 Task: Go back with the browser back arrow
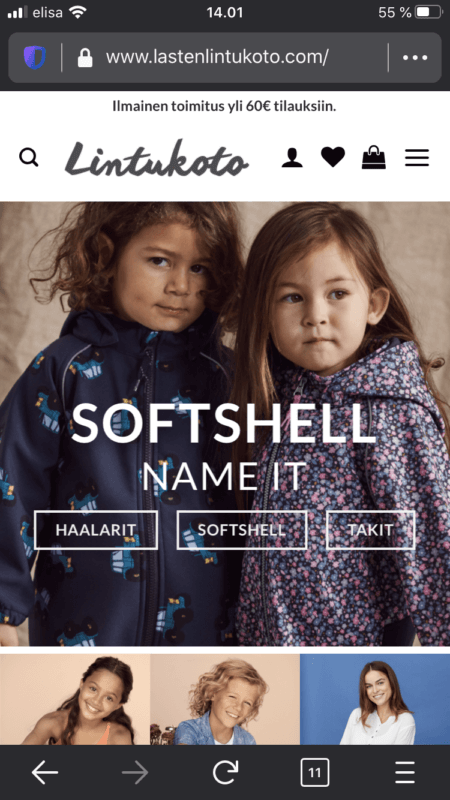click(x=45, y=773)
